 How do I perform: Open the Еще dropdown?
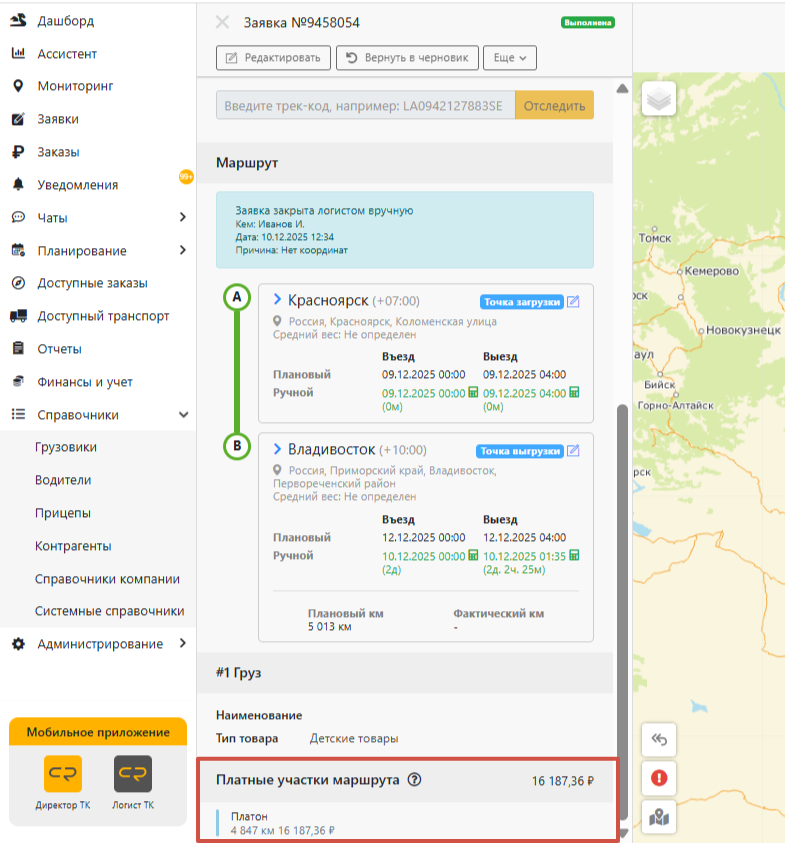(510, 58)
